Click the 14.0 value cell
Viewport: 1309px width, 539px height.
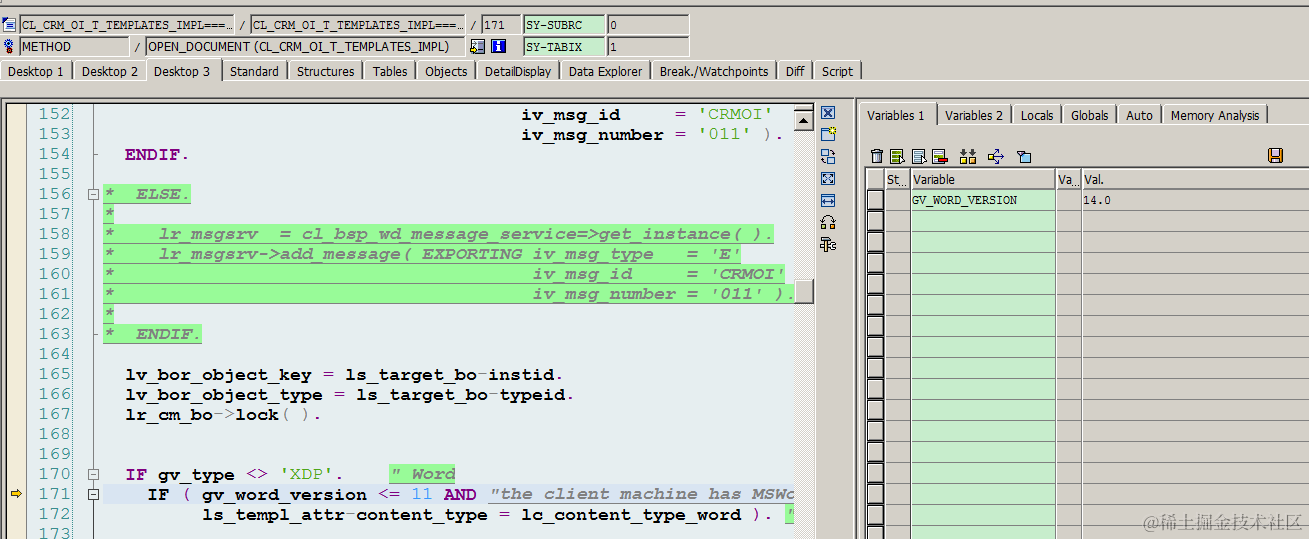tap(1195, 200)
